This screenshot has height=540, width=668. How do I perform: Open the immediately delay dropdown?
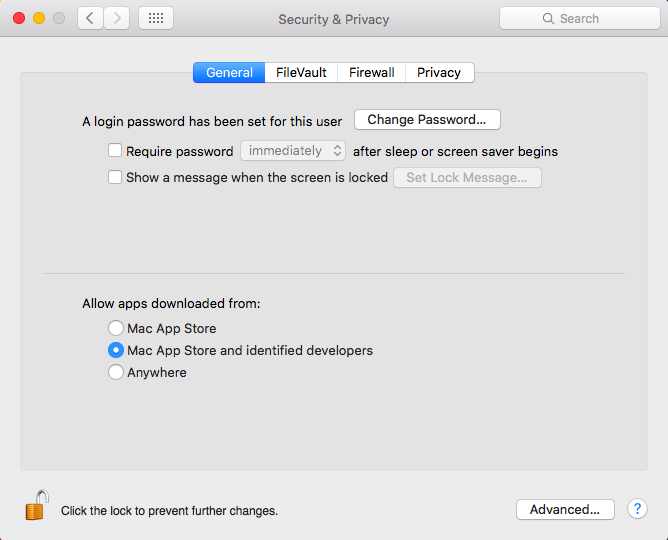pos(293,151)
